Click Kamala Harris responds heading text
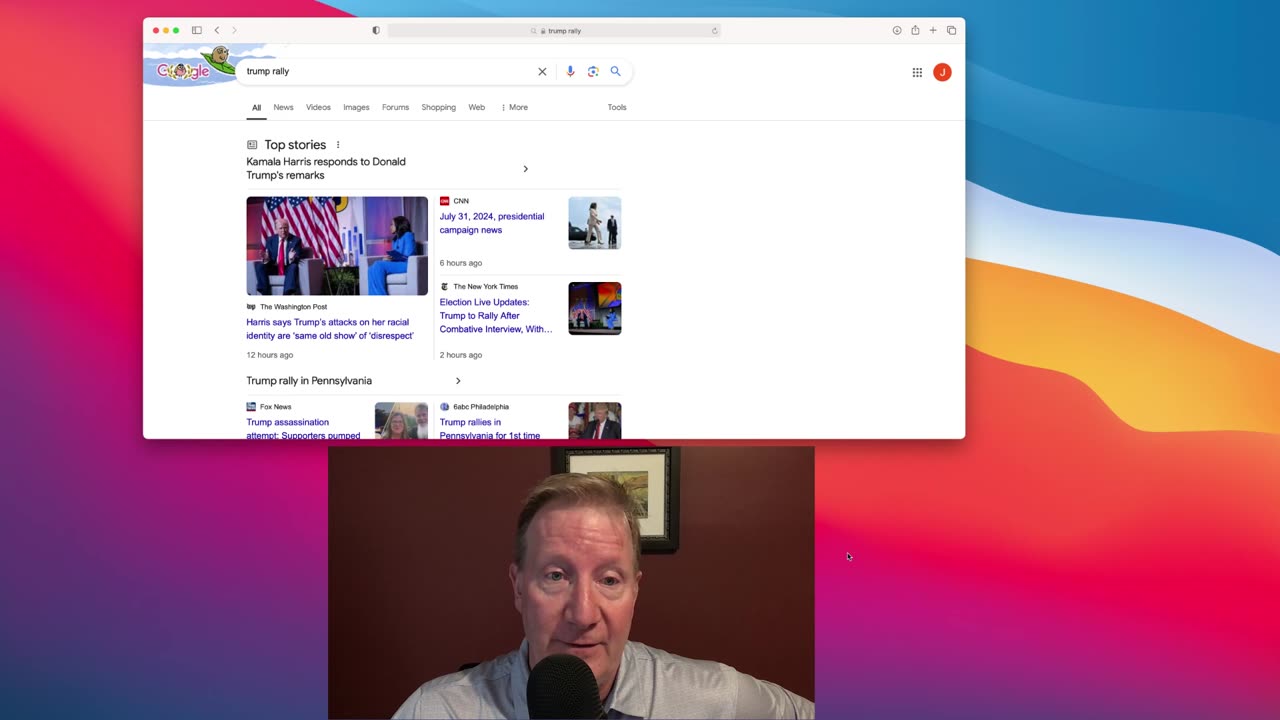The height and width of the screenshot is (720, 1280). coord(326,168)
